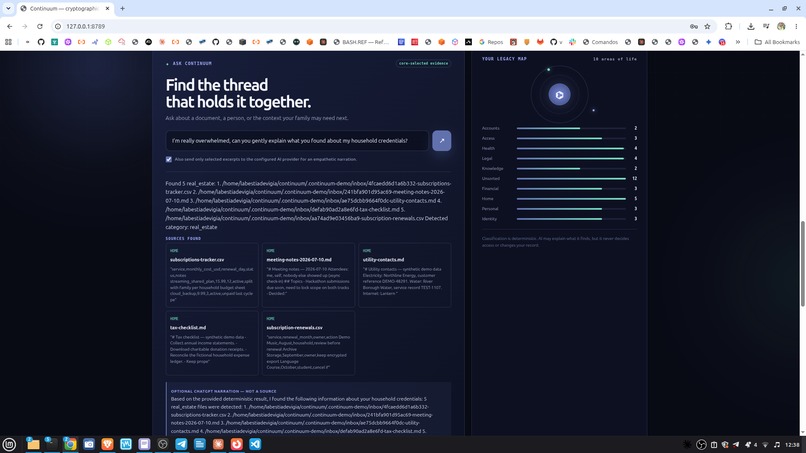The height and width of the screenshot is (453, 806).
Task: Expand hidden bookmarks with the chevron
Action: 738,42
